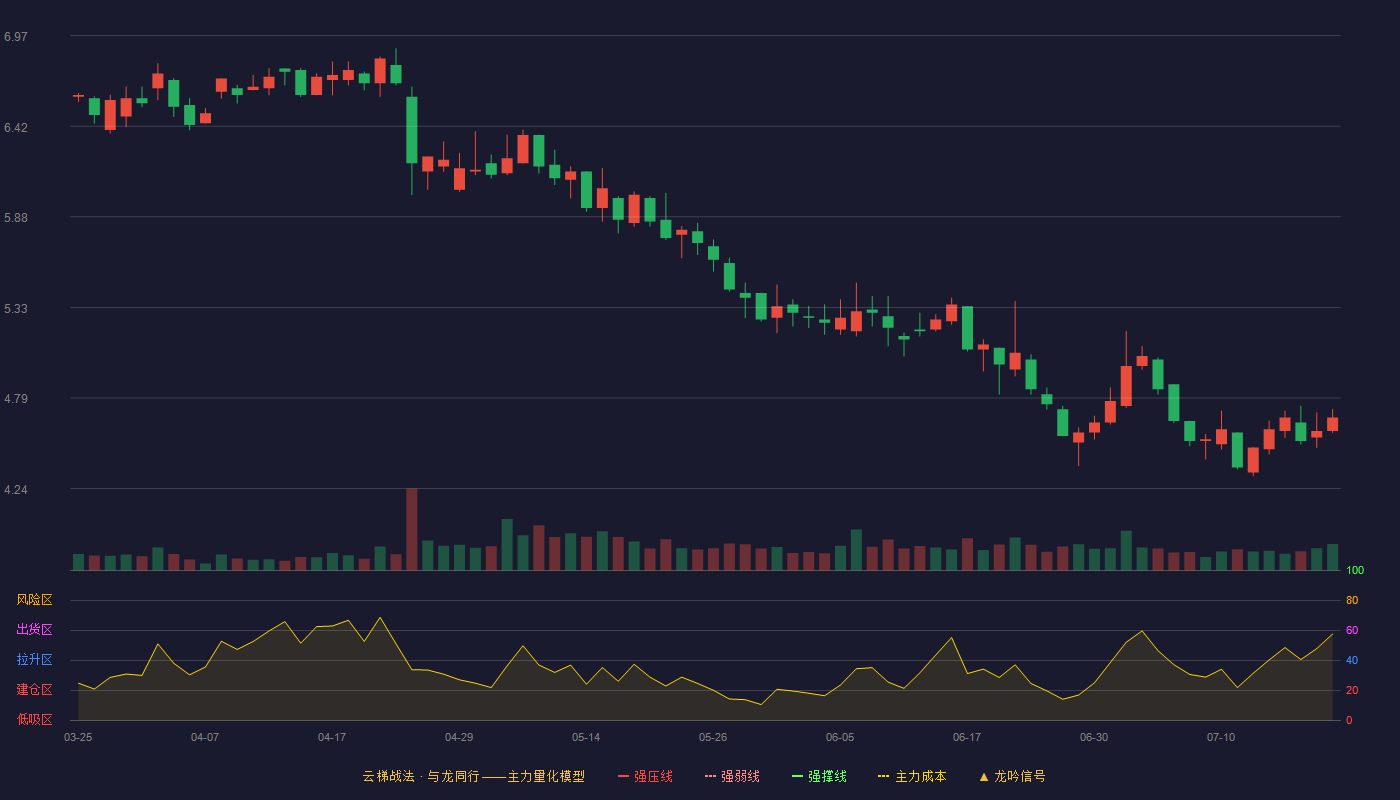The image size is (1400, 800).
Task: Click the last red candlestick on the chart
Action: (x=1332, y=424)
